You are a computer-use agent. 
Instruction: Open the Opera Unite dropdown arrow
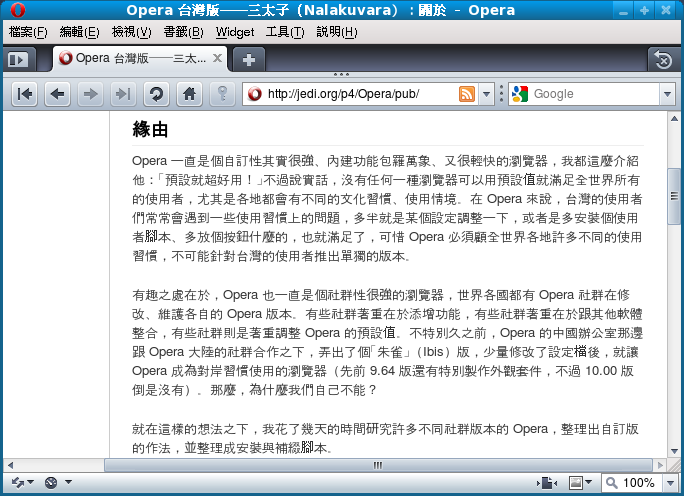coord(68,482)
